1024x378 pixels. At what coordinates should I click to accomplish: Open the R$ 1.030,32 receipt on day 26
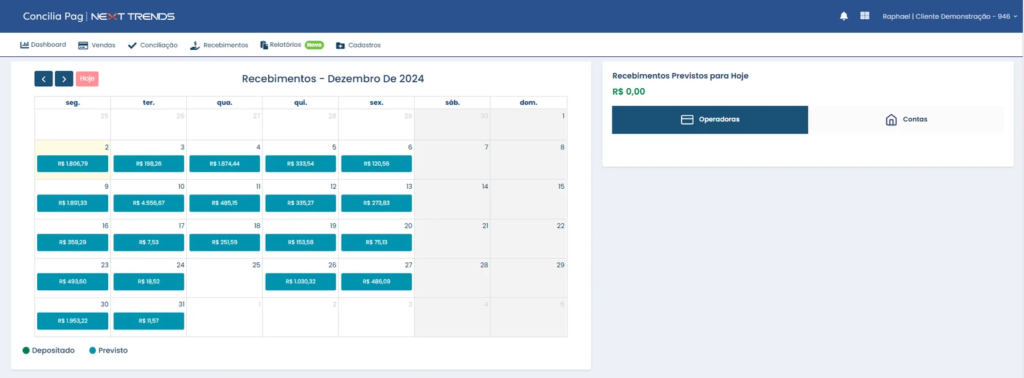click(x=300, y=282)
